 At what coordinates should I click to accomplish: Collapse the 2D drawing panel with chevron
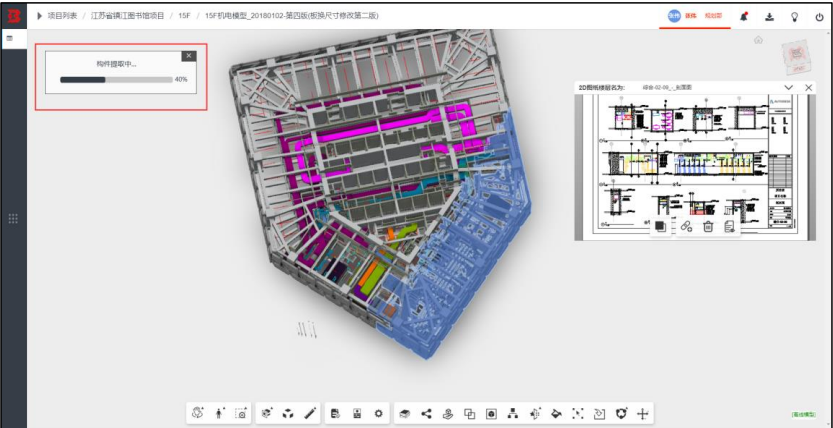point(788,87)
